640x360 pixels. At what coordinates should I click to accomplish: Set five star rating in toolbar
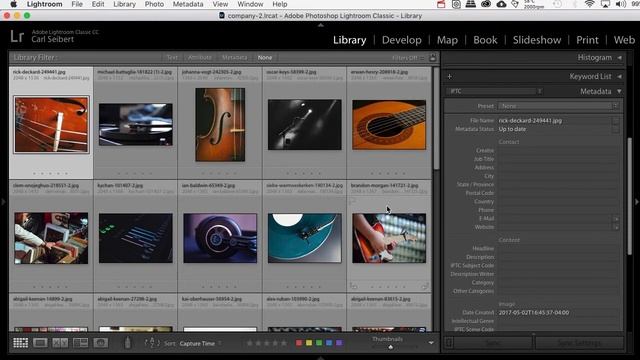pyautogui.click(x=284, y=343)
